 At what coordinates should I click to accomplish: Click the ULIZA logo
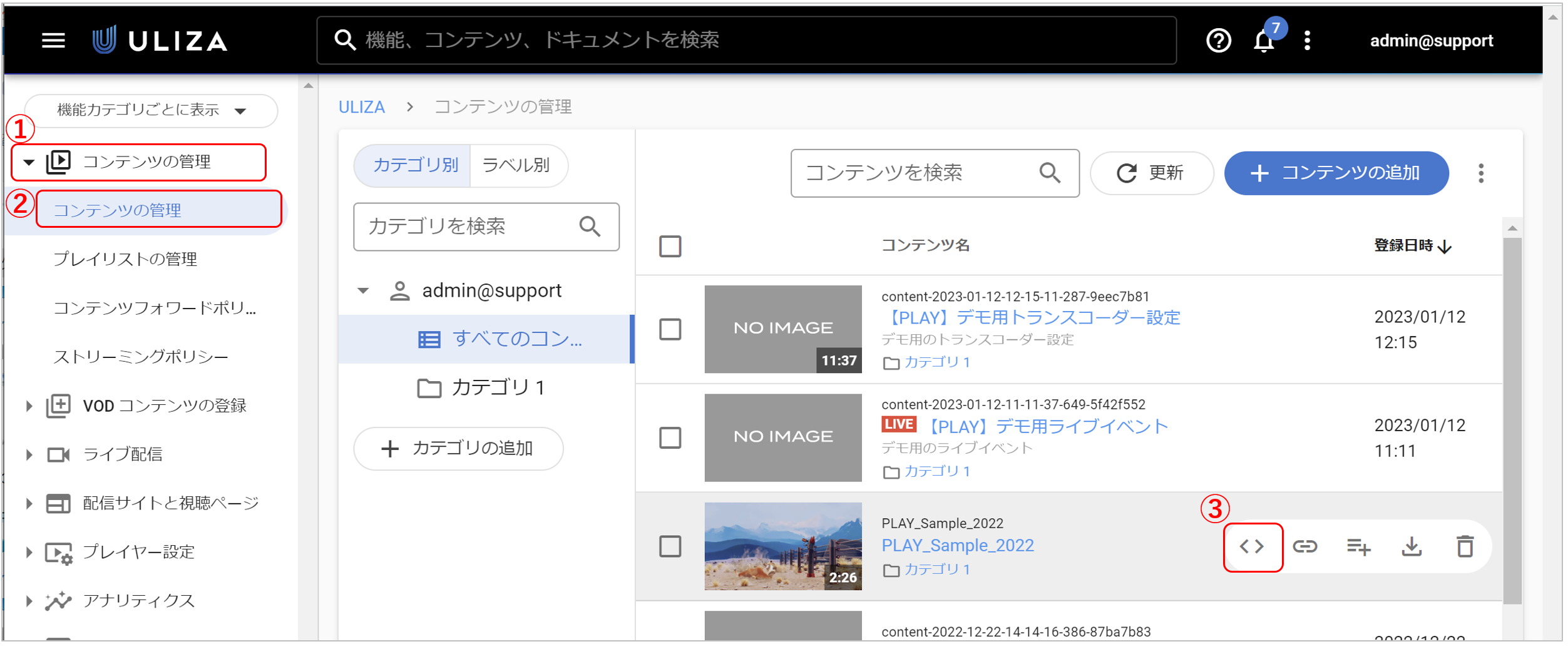click(160, 41)
